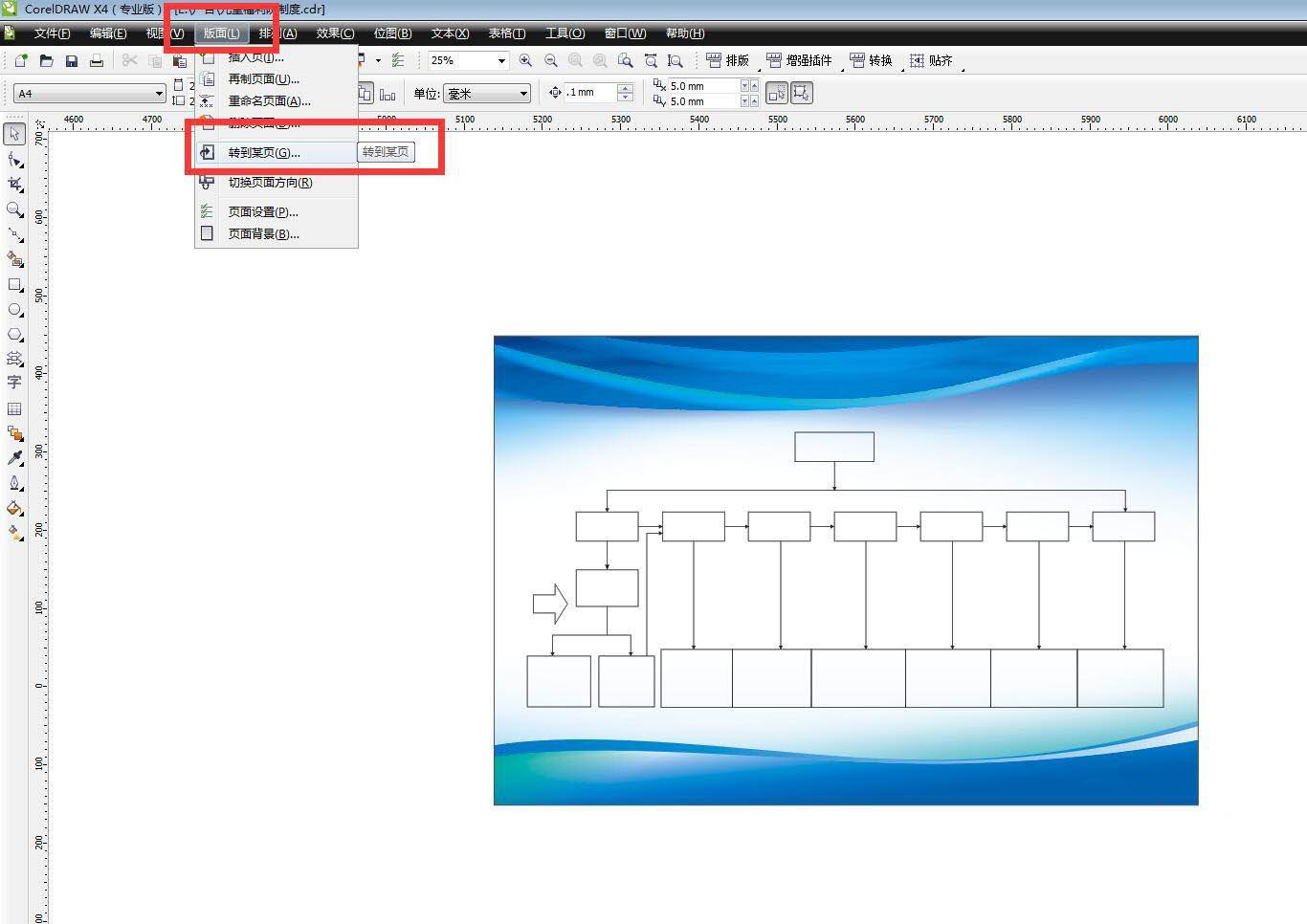Click the duplicate X offset 5.0 mm field
The height and width of the screenshot is (924, 1307).
click(x=702, y=86)
